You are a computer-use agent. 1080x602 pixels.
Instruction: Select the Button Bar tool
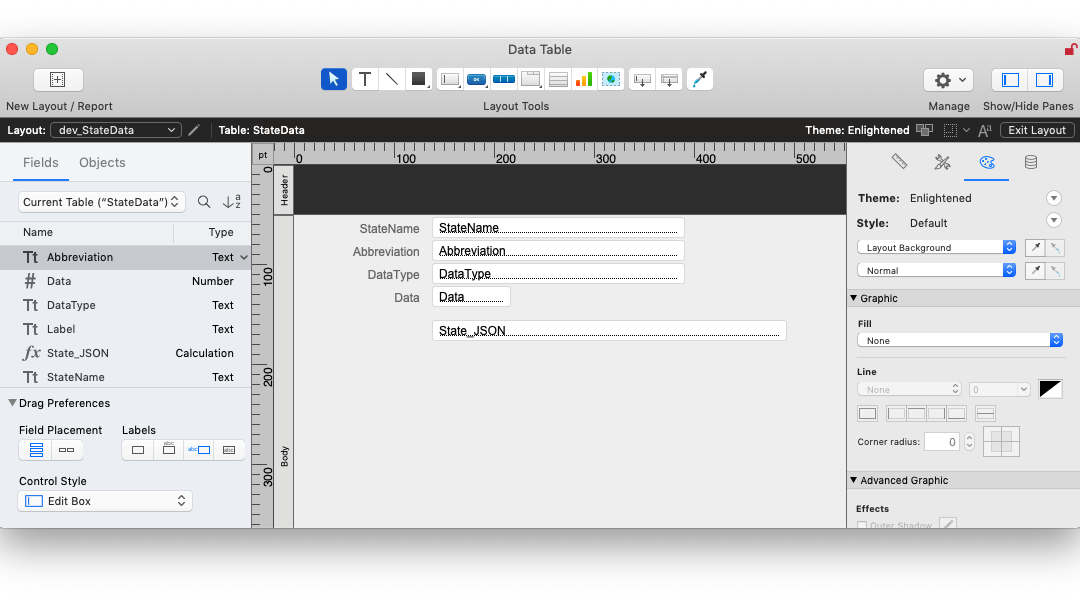(503, 79)
